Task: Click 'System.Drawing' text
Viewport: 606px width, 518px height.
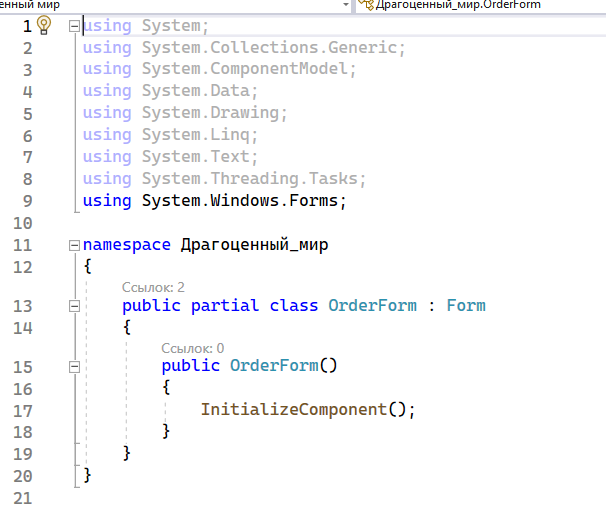Action: coord(210,113)
